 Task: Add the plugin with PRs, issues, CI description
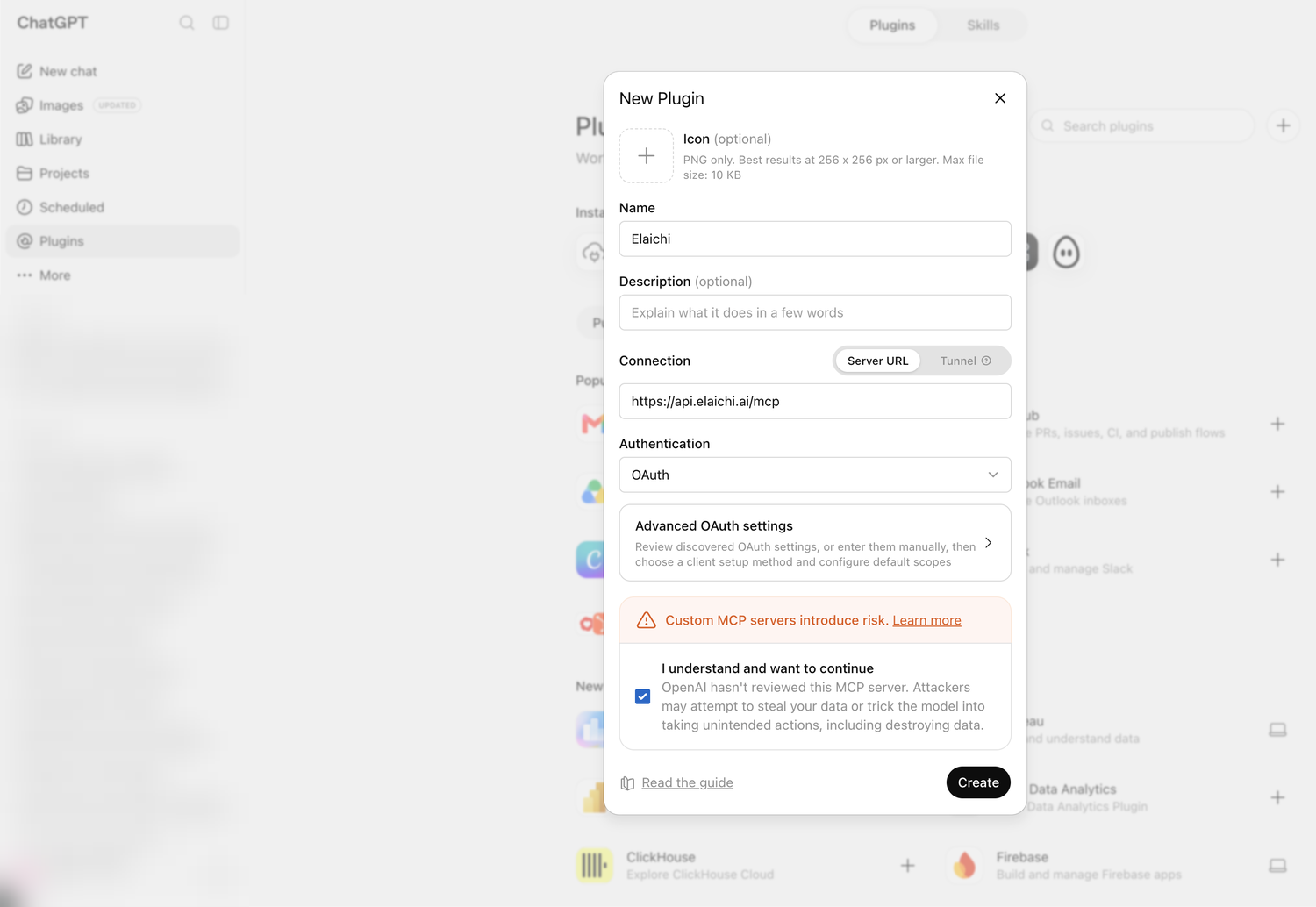(x=1277, y=424)
